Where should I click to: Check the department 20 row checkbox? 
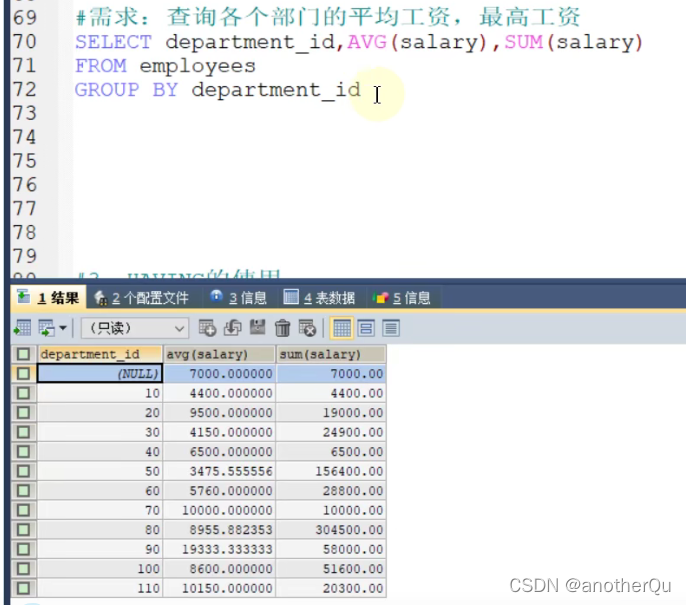click(24, 413)
